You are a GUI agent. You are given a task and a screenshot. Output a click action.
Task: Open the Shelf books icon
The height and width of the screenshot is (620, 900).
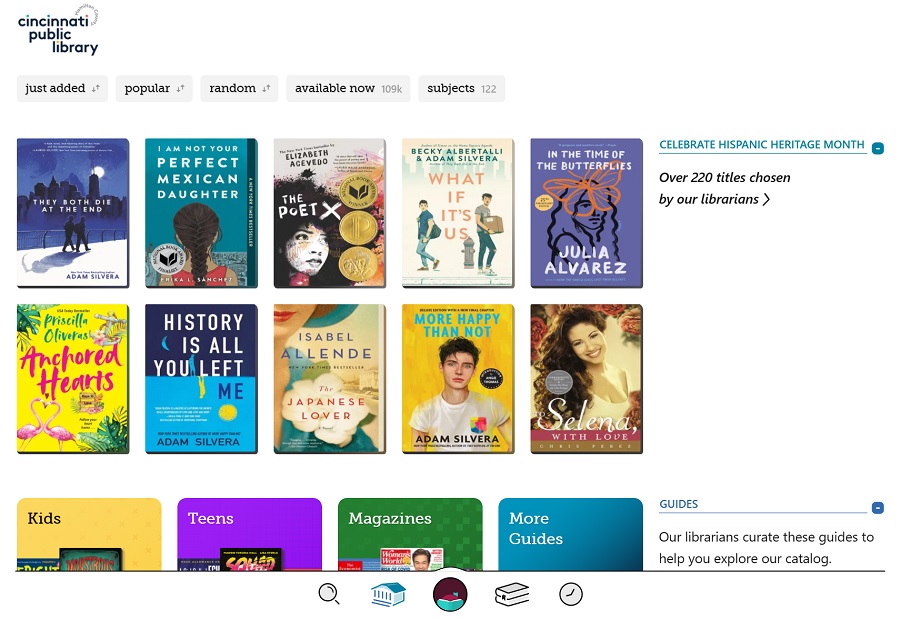(x=512, y=594)
